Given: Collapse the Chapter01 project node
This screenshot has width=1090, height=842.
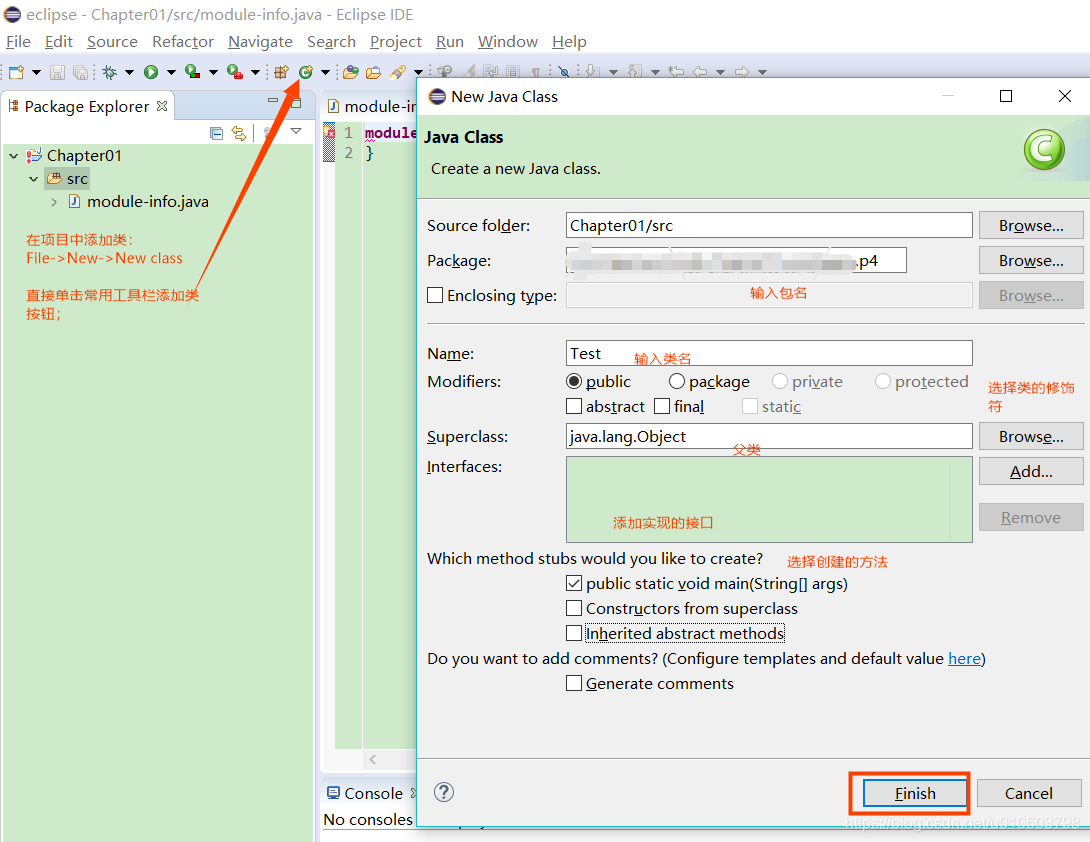Looking at the screenshot, I should pos(14,156).
